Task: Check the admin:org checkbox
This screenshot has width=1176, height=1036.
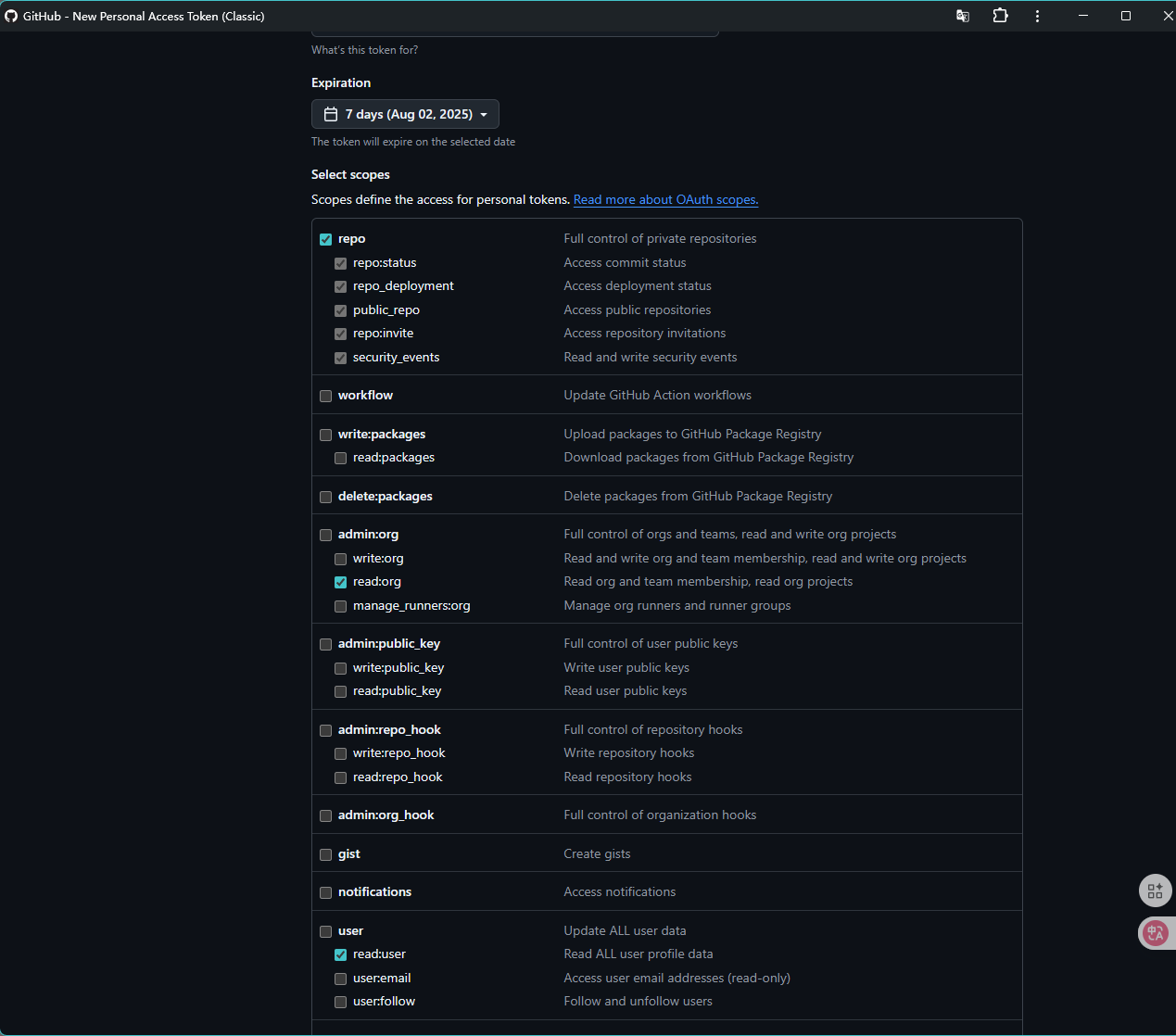Action: tap(326, 535)
